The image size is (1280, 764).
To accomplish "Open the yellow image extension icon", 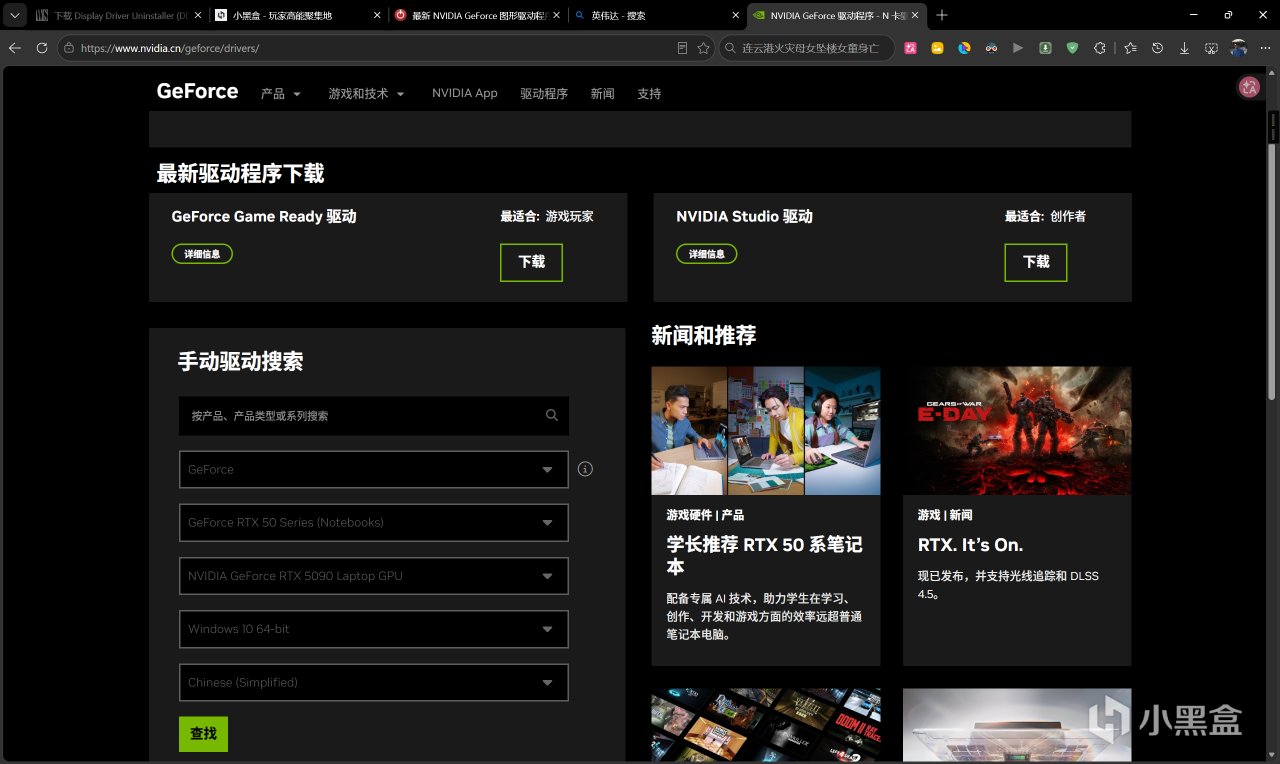I will coord(938,48).
